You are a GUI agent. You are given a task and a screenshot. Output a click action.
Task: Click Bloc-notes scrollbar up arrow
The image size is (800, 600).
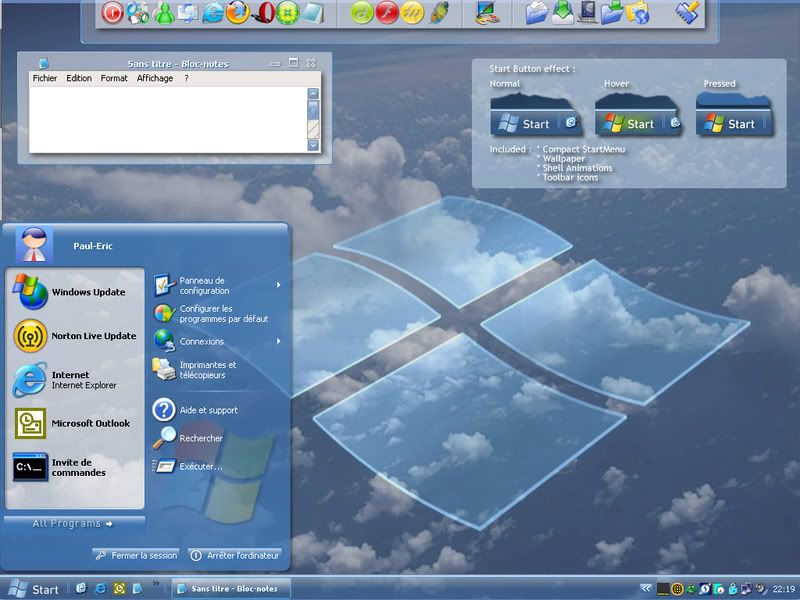[313, 93]
